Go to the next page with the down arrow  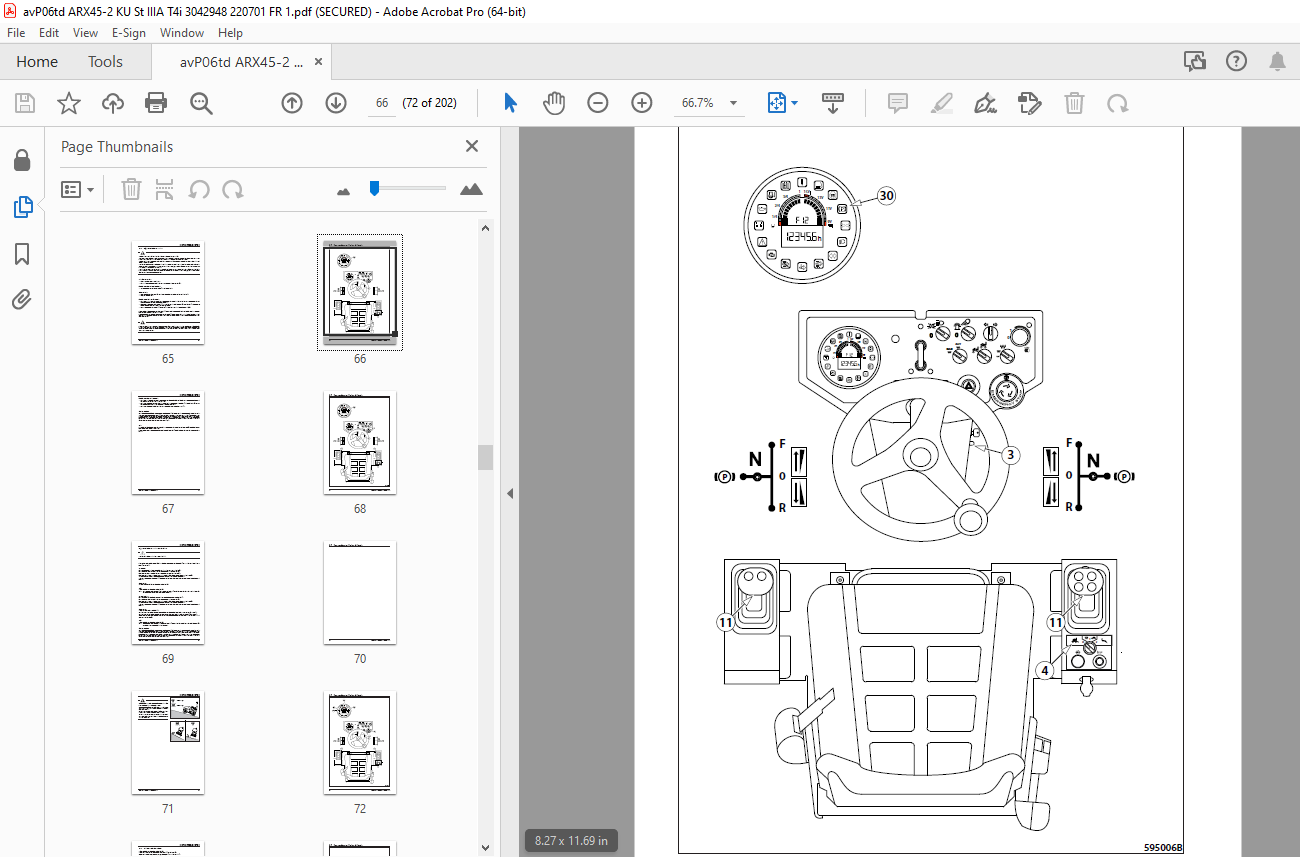(x=336, y=103)
